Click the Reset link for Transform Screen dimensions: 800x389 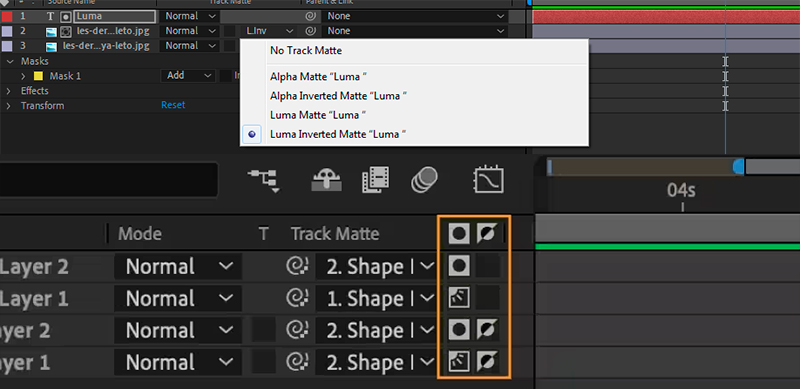[173, 105]
